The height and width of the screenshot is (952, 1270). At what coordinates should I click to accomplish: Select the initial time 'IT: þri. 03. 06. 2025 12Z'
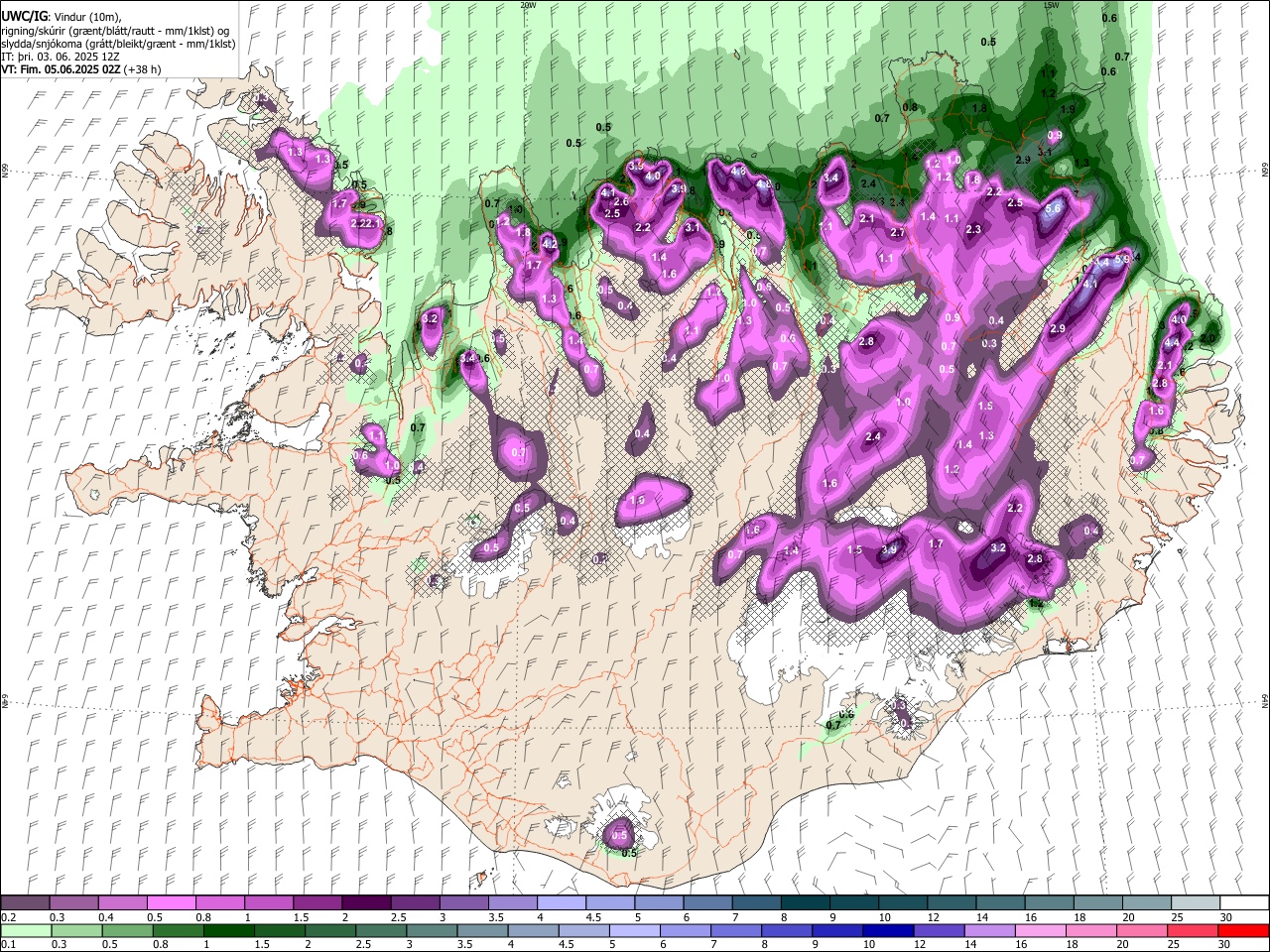point(60,57)
